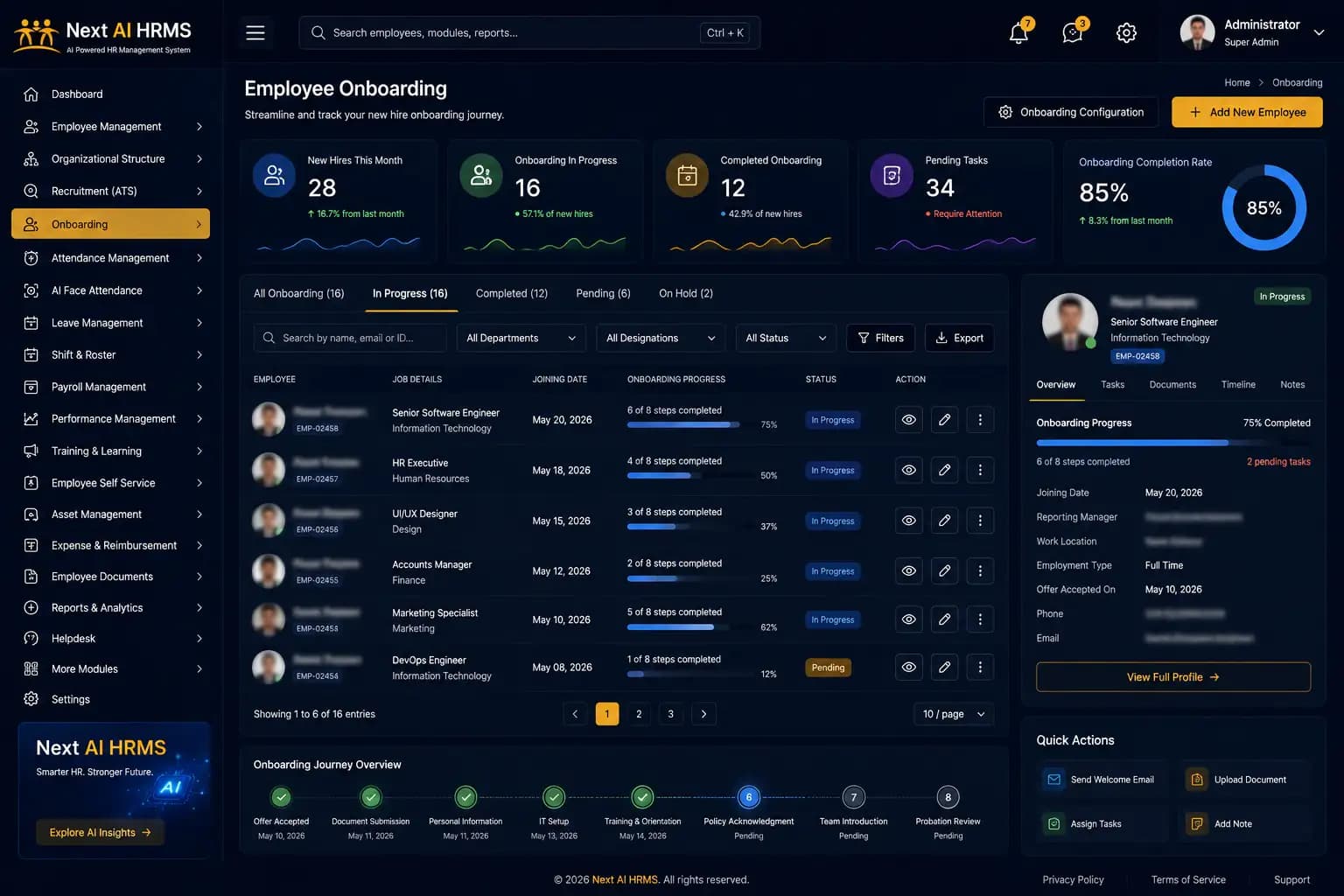This screenshot has height=896, width=1344.
Task: Toggle the hamburger sidebar menu
Action: click(255, 33)
